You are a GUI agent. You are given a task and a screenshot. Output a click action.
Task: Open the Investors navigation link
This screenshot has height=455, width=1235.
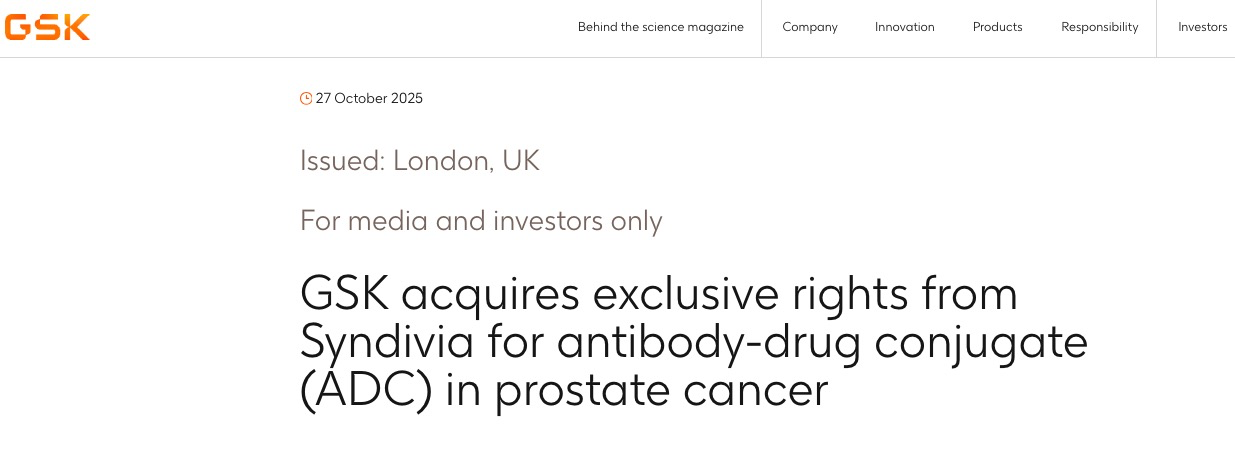tap(1202, 27)
